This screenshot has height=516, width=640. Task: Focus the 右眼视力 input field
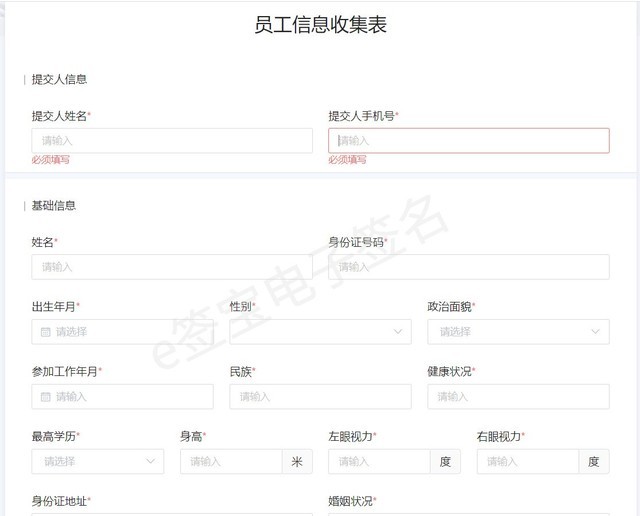[x=528, y=461]
